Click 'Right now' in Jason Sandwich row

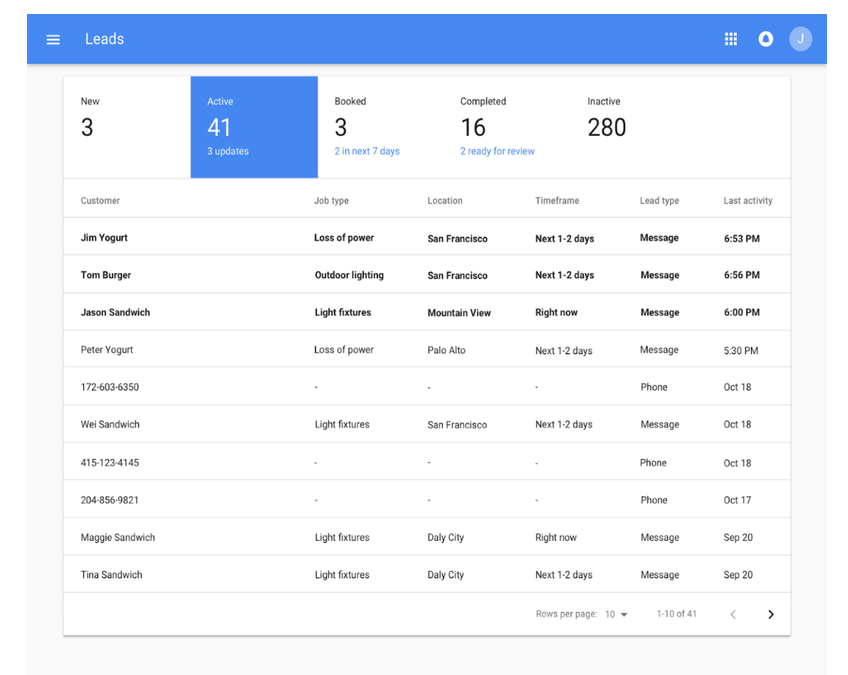(556, 313)
